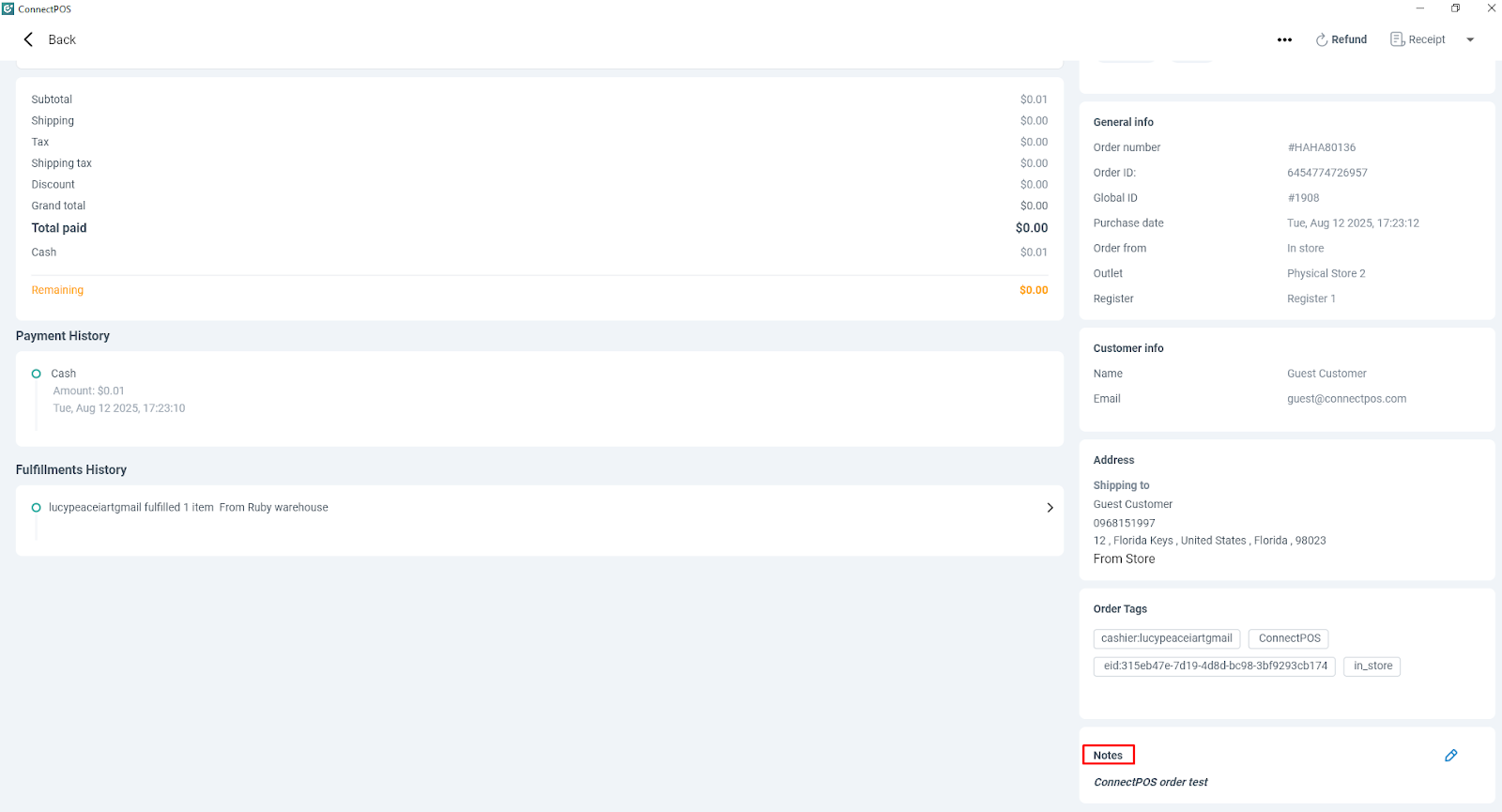This screenshot has width=1502, height=812.
Task: Open the lucypeaceiartgmail fulfilled item row
Action: pos(189,508)
